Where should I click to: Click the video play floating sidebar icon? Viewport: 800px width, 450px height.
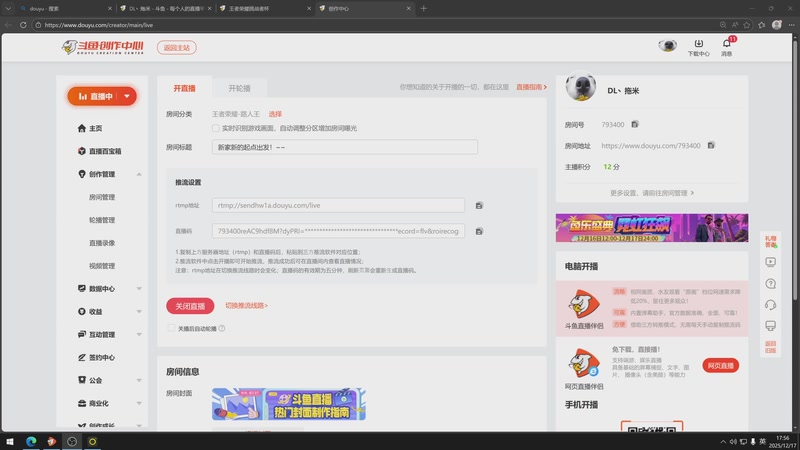770,262
